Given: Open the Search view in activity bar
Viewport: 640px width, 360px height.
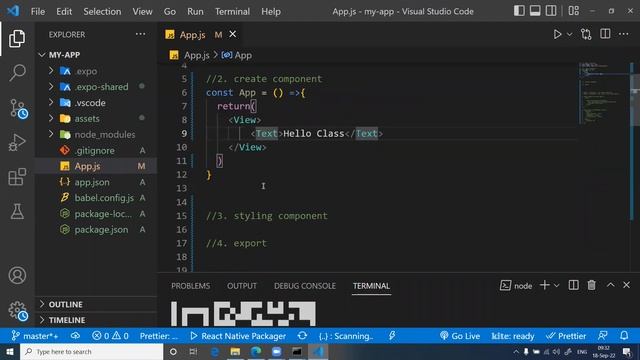Looking at the screenshot, I should 17,73.
